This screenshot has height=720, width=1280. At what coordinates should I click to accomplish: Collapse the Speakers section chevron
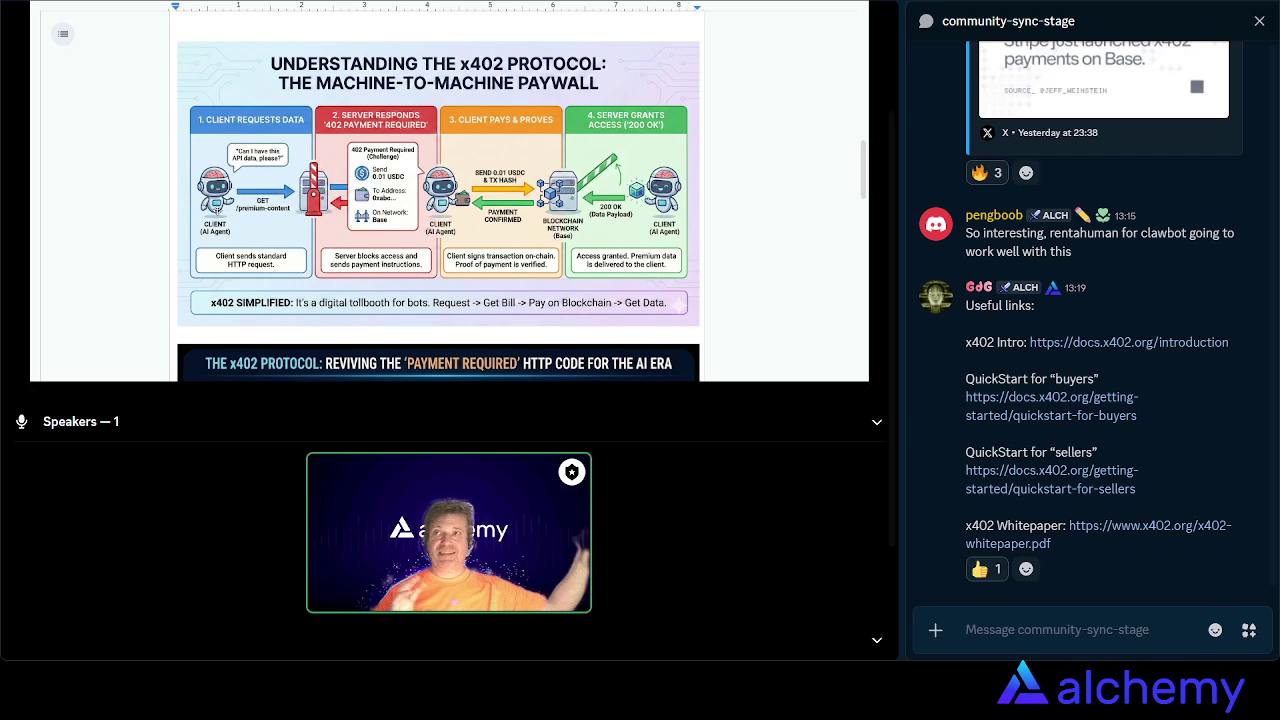point(877,422)
